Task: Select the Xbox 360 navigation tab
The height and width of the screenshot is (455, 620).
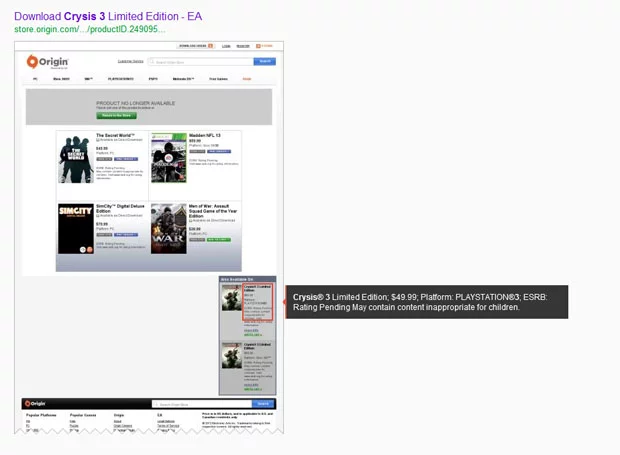Action: [x=61, y=79]
